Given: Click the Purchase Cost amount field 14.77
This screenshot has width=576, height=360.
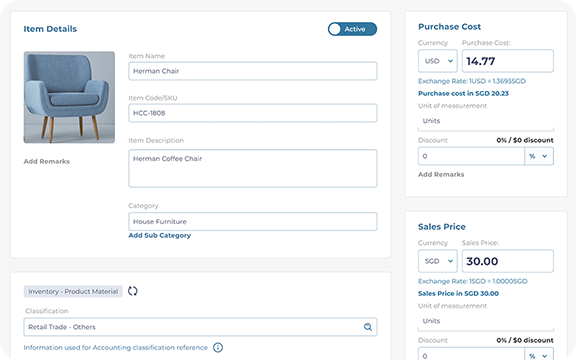Looking at the screenshot, I should (x=508, y=61).
